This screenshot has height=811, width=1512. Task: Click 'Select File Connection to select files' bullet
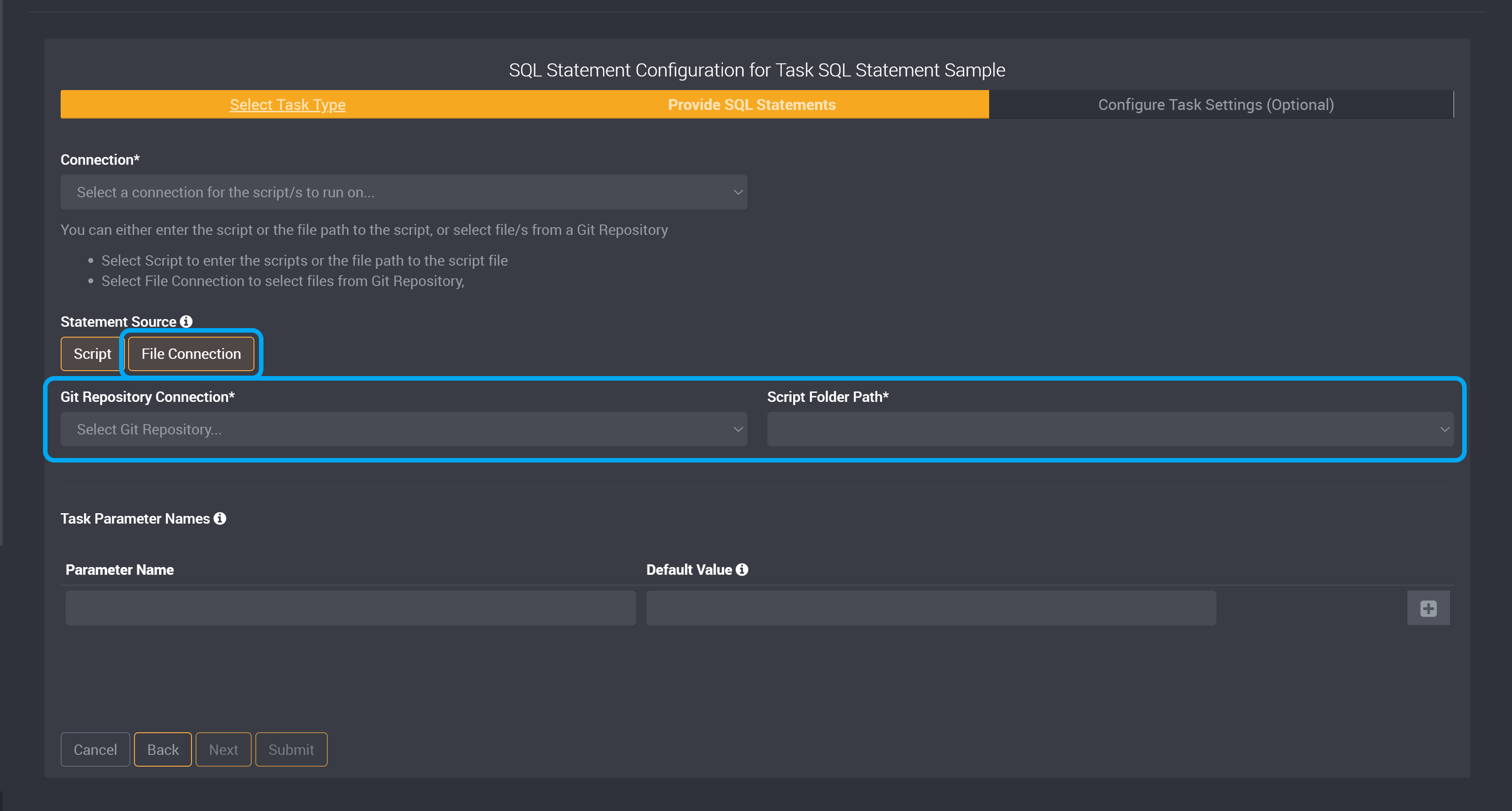coord(283,281)
